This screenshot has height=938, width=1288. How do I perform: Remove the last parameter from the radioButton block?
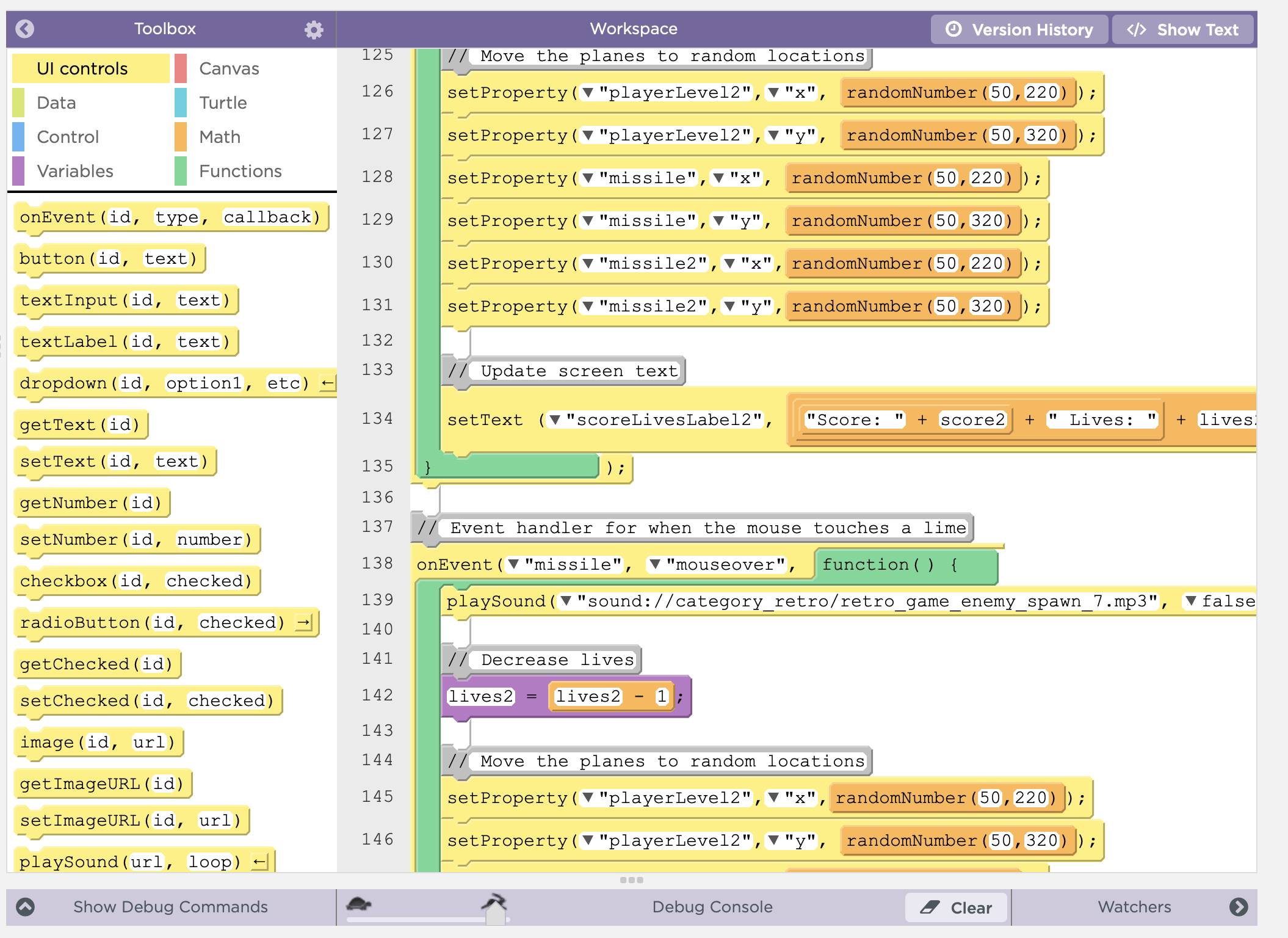303,623
